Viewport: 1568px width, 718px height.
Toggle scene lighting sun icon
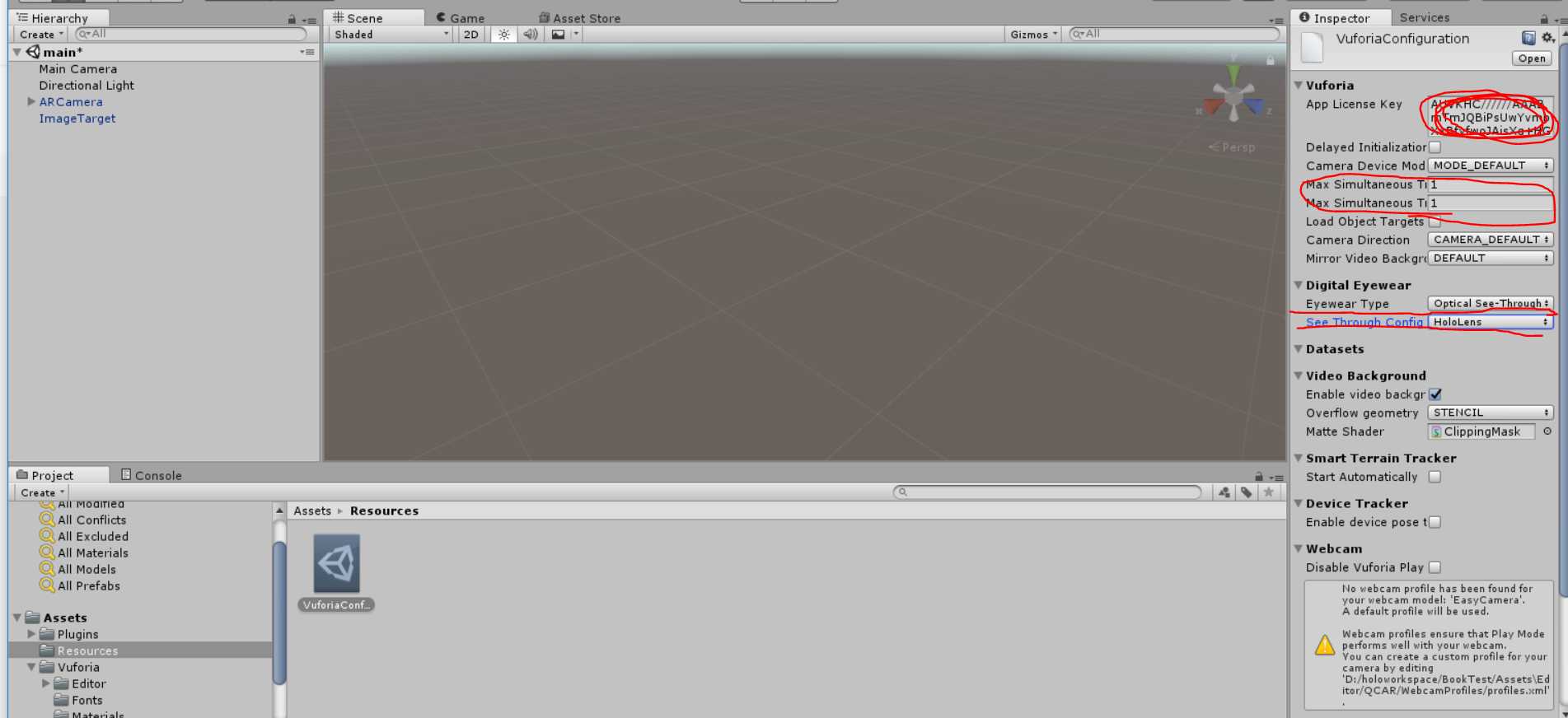pyautogui.click(x=503, y=35)
